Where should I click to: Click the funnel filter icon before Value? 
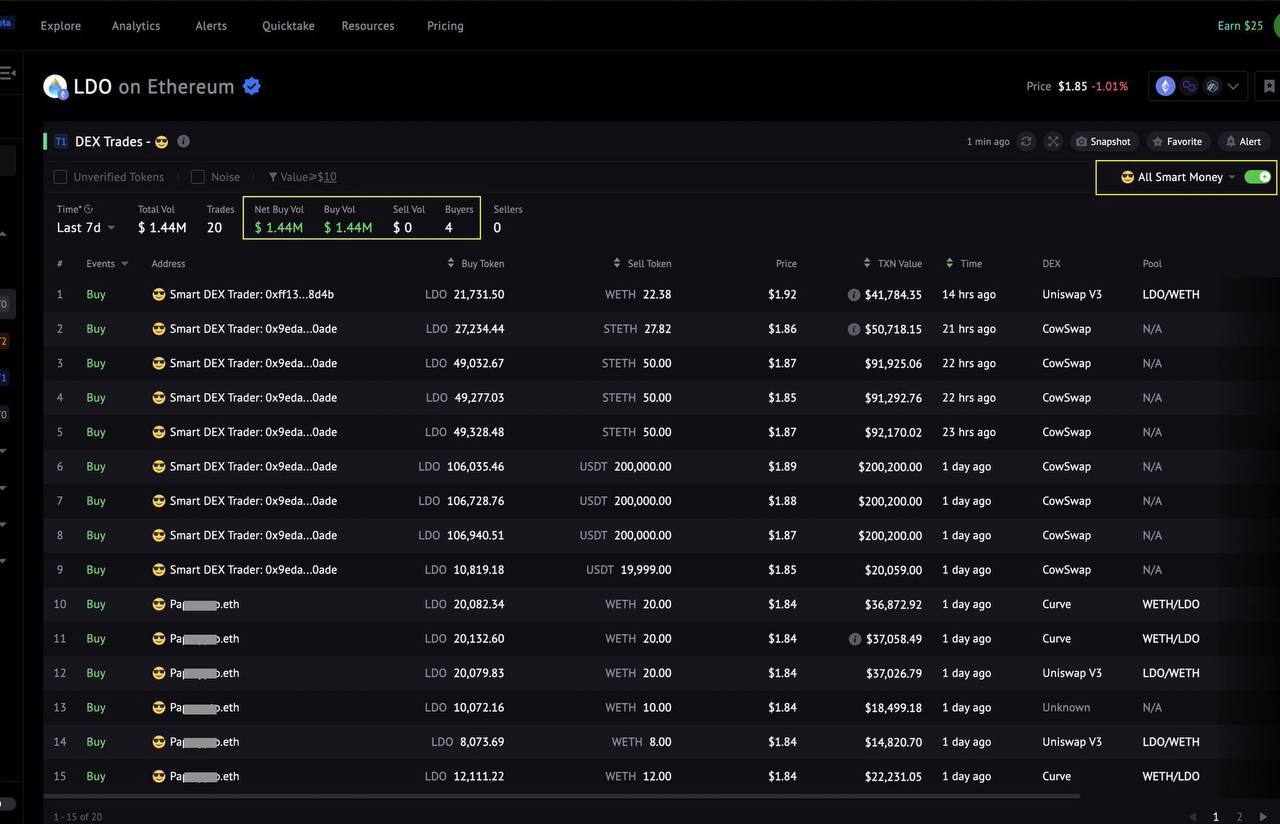click(273, 177)
